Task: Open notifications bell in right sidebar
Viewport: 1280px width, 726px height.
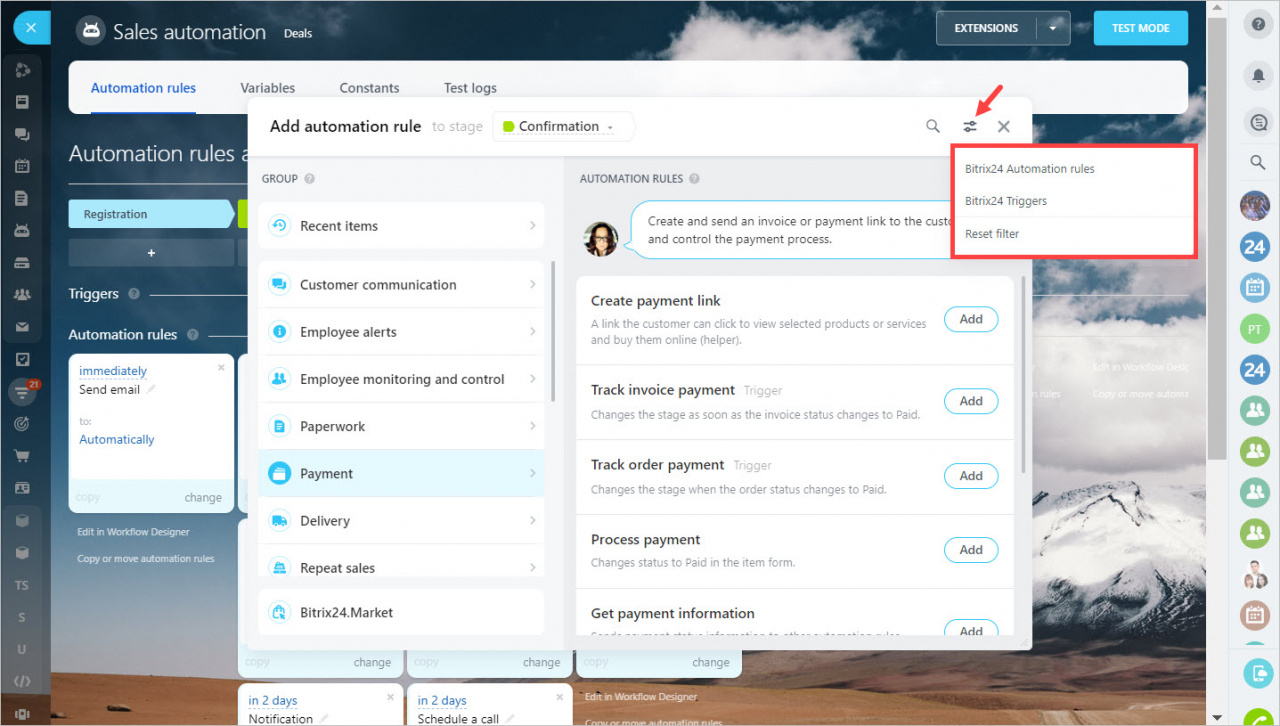Action: (1258, 75)
